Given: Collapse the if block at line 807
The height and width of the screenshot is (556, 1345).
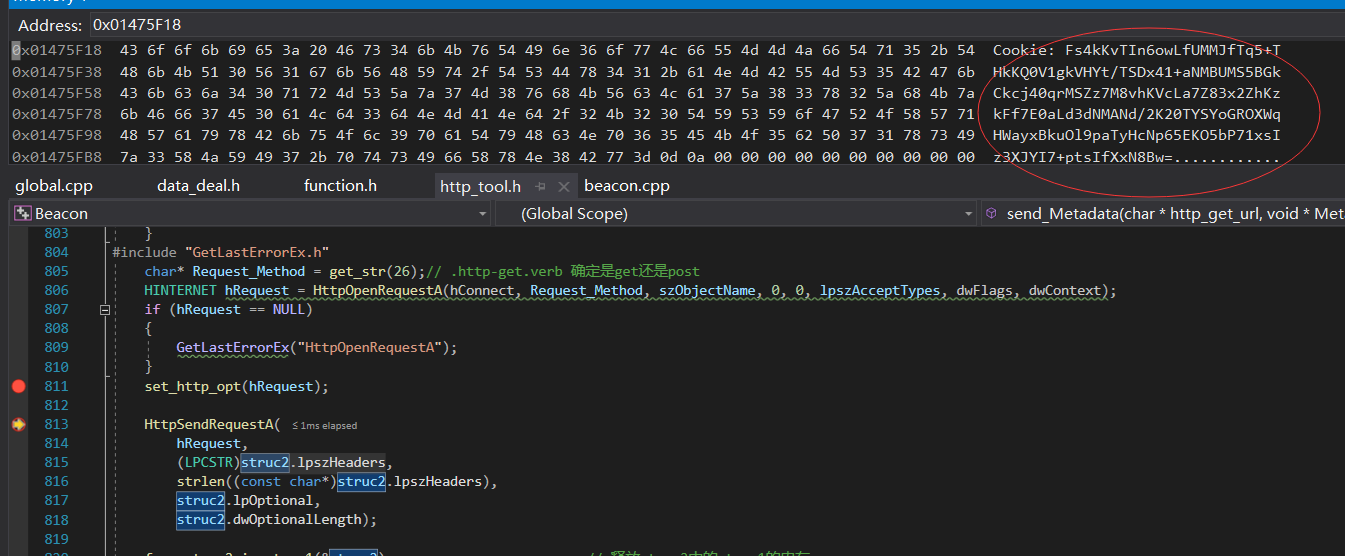Looking at the screenshot, I should (105, 310).
